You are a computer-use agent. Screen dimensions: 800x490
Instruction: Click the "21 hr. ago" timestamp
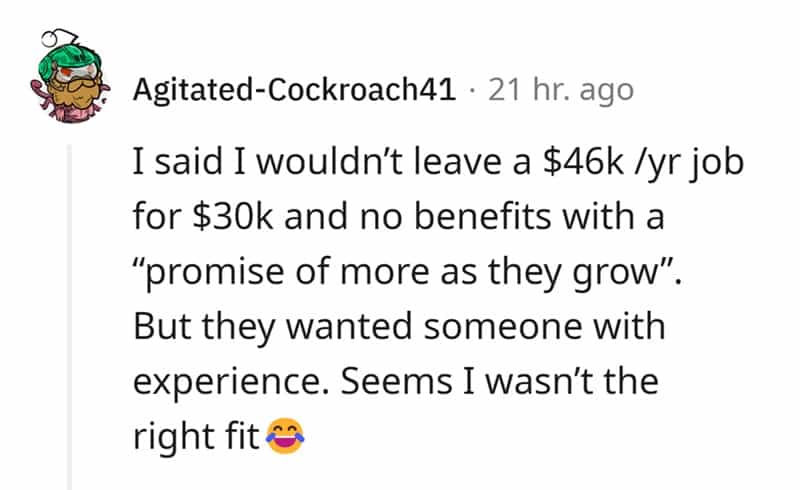click(x=559, y=91)
